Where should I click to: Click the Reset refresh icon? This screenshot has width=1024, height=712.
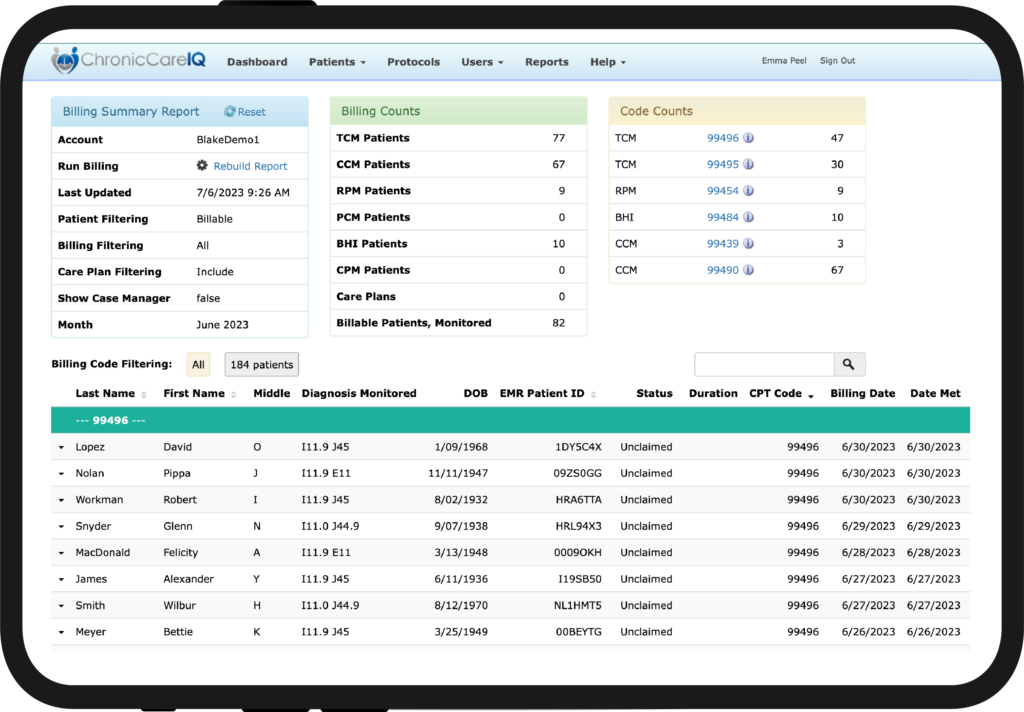(x=230, y=112)
